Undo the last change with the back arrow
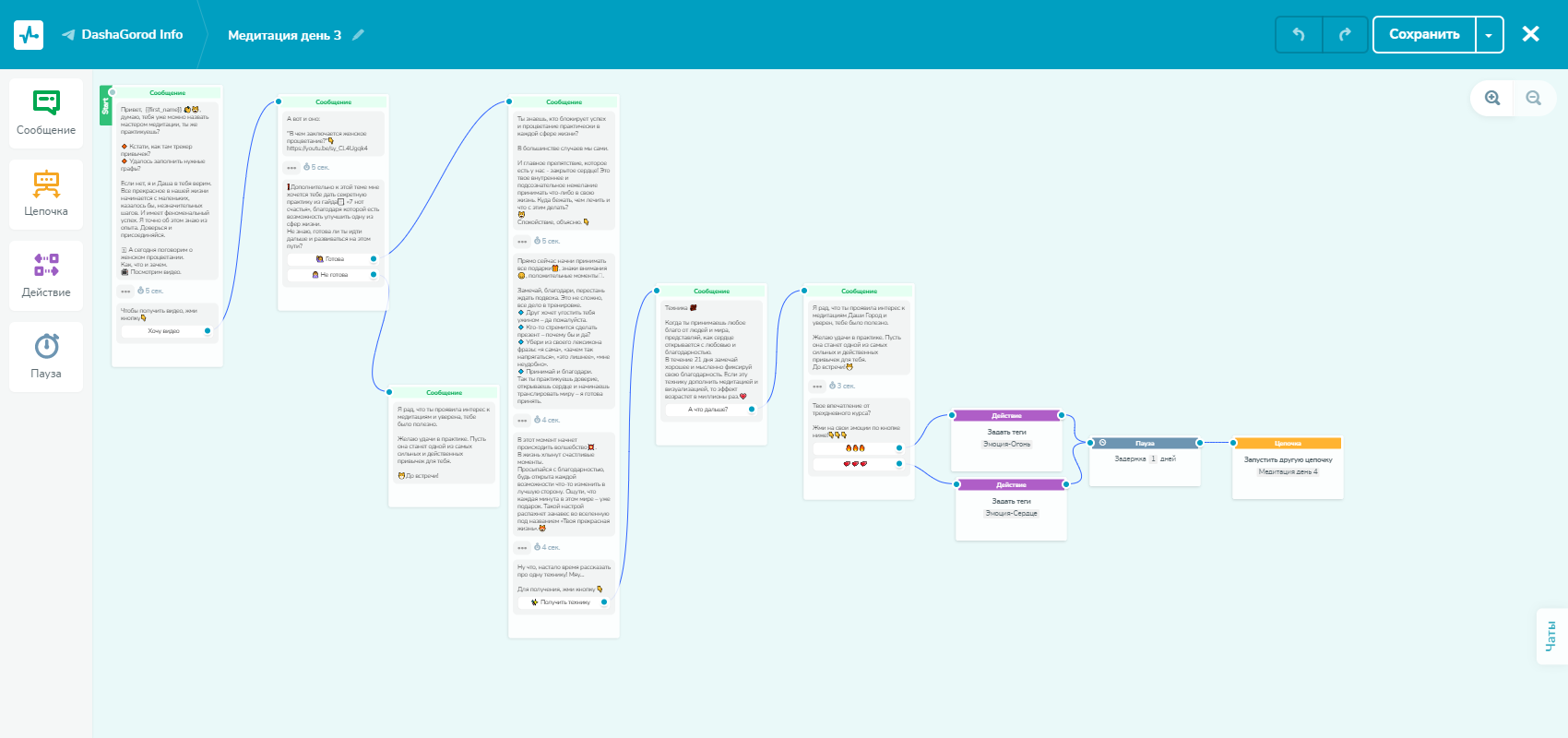1568x738 pixels. (x=1299, y=35)
